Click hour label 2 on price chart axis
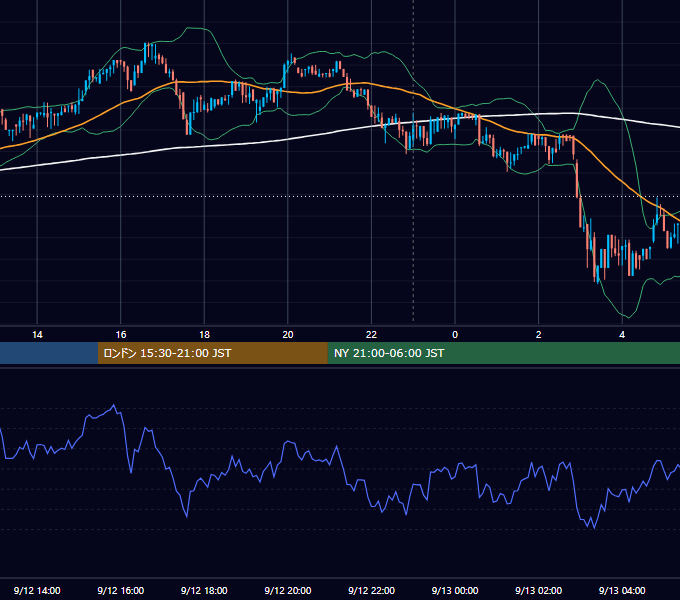 pos(539,335)
